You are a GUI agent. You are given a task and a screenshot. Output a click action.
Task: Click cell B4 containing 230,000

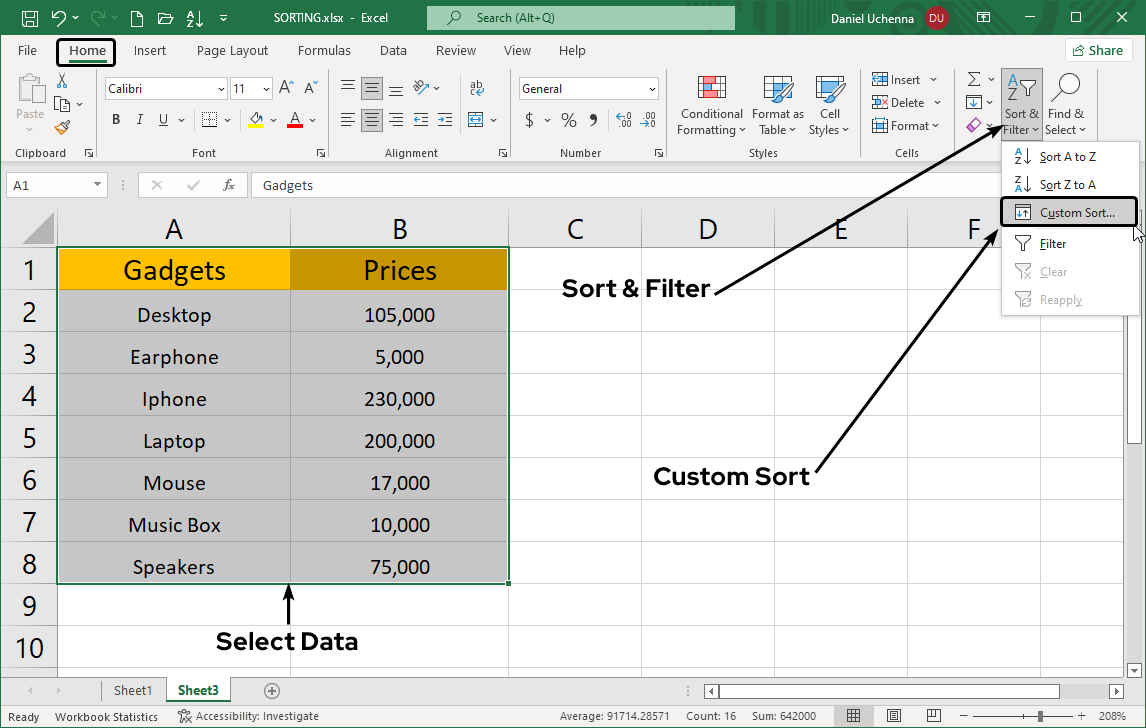[x=399, y=399]
